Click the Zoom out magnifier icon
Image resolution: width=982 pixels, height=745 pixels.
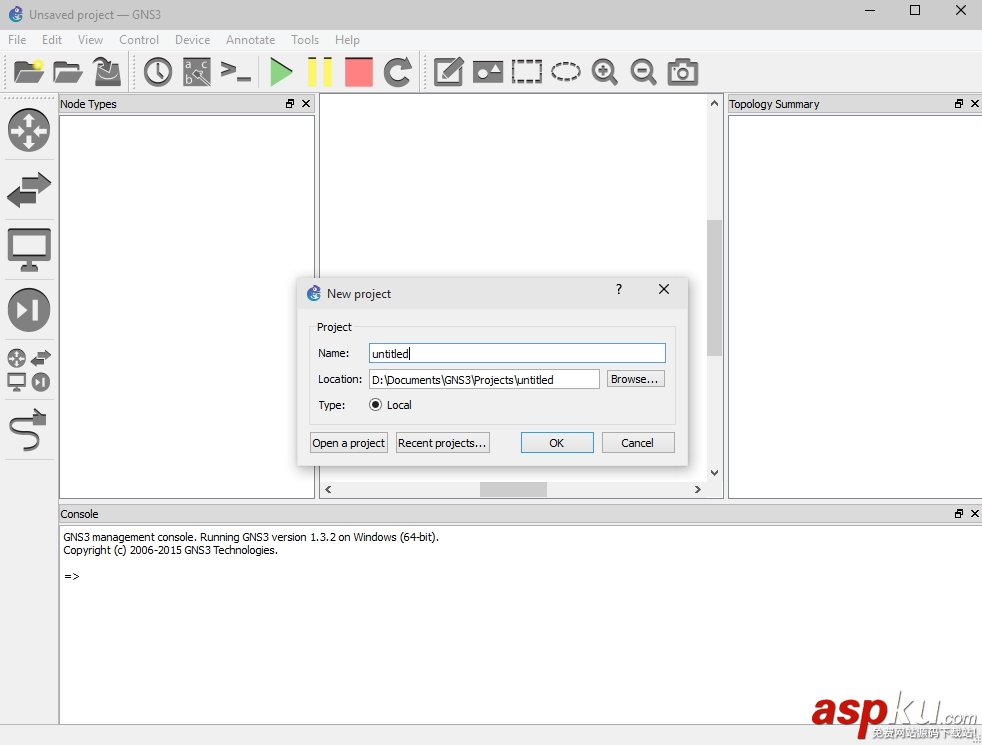644,71
